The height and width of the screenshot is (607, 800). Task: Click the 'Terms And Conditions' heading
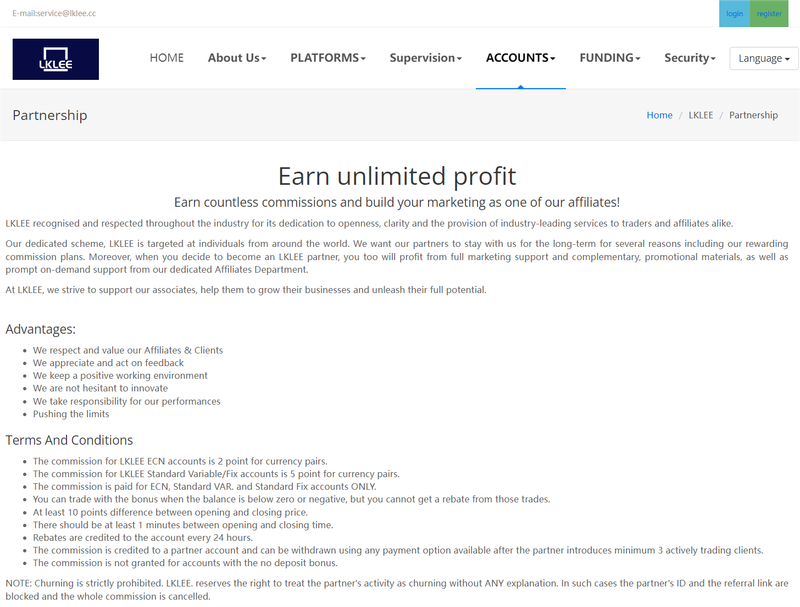pyautogui.click(x=69, y=440)
